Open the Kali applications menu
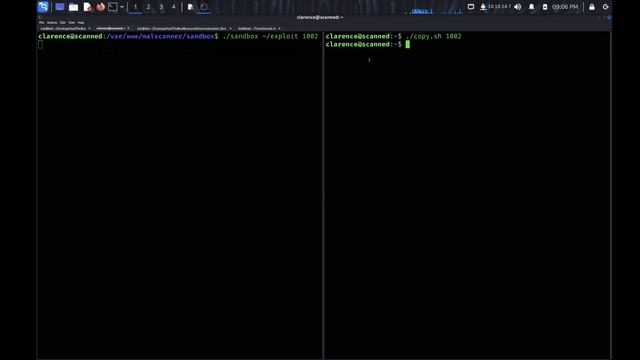This screenshot has width=640, height=360. coord(43,7)
